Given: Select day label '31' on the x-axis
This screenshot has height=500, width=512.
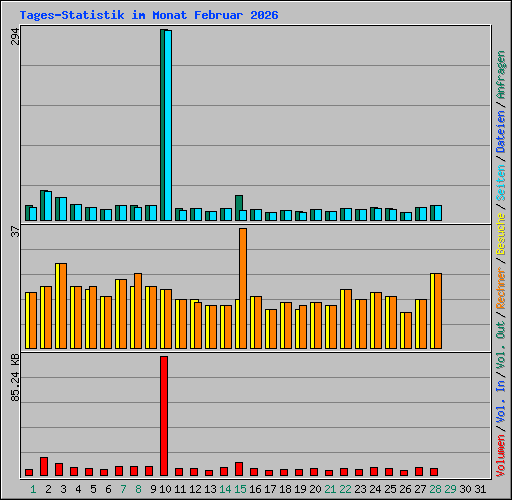Looking at the screenshot, I should pos(480,489).
